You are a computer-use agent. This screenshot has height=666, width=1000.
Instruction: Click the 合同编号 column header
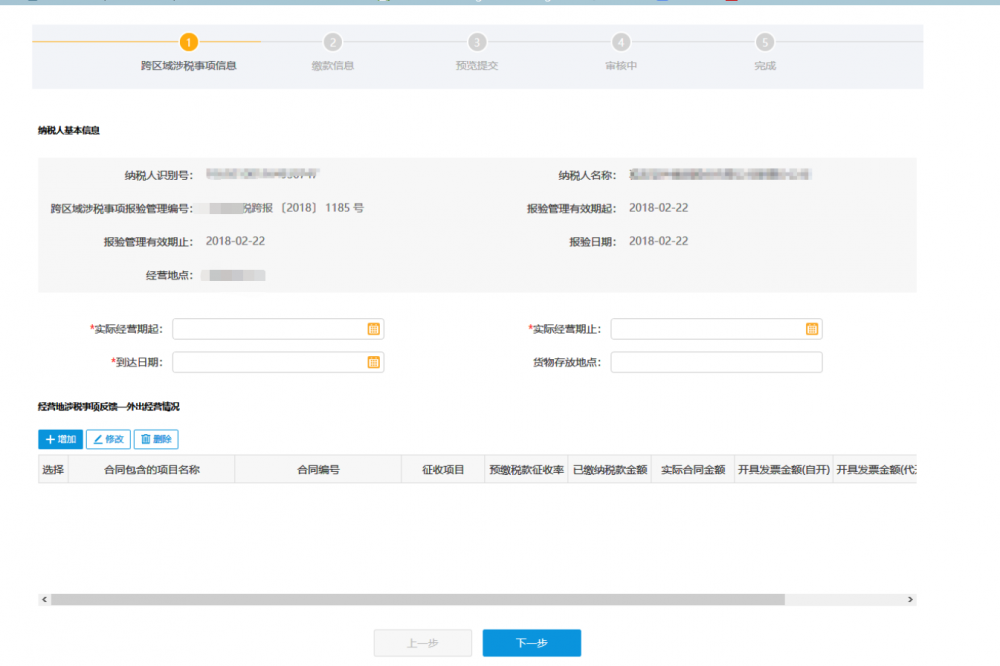click(x=318, y=469)
